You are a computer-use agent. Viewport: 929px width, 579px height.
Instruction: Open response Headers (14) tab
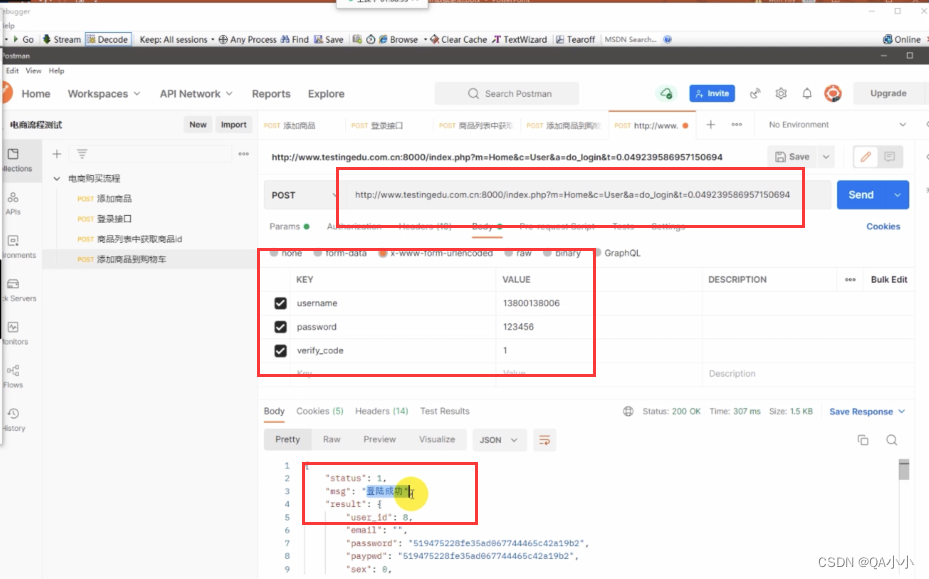pyautogui.click(x=382, y=411)
